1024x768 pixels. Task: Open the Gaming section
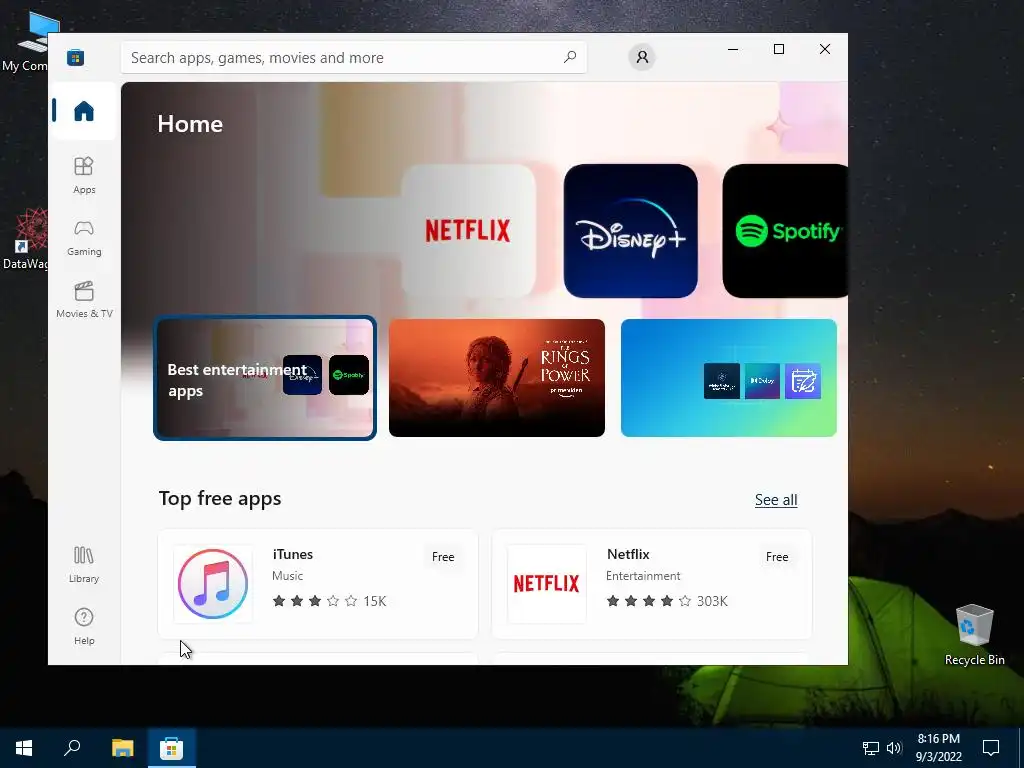84,238
